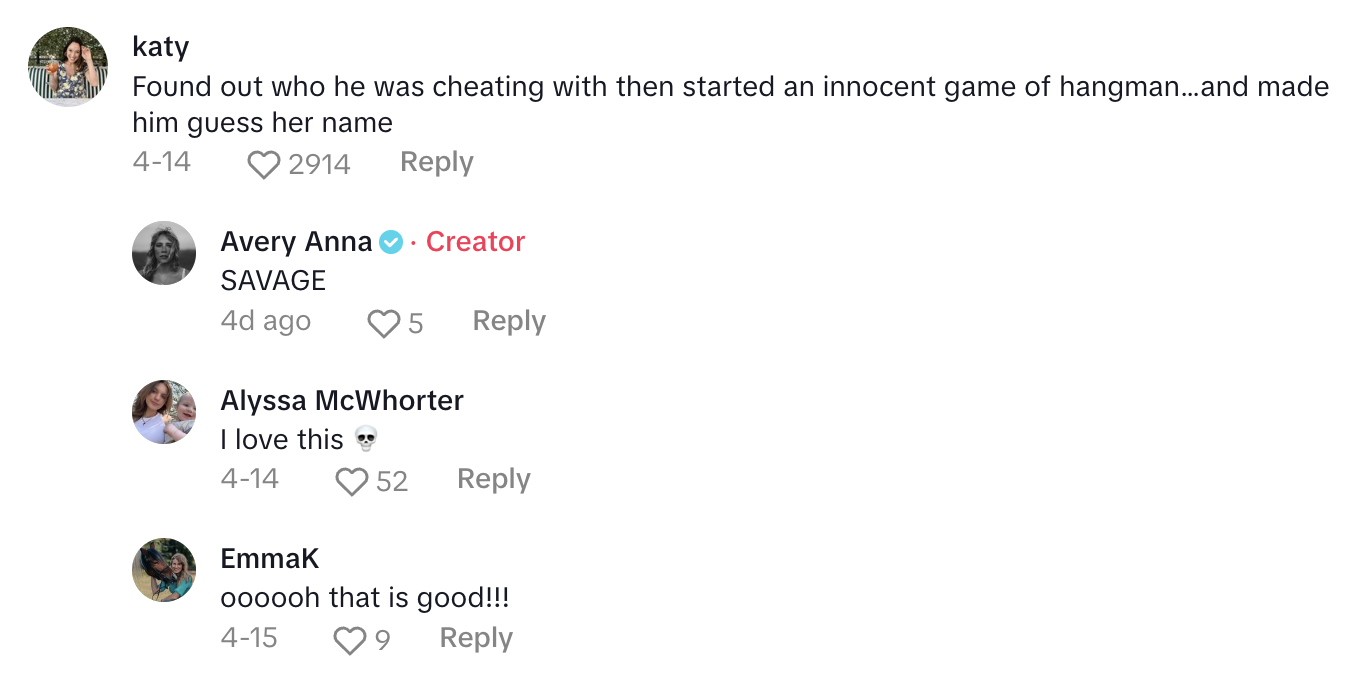The image size is (1356, 694).
Task: Open katy's profile picture
Action: pyautogui.click(x=68, y=67)
